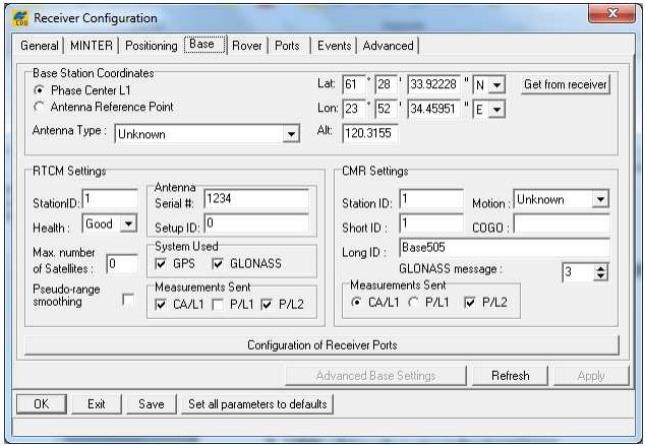Toggle the GPS system checkbox
Image resolution: width=645 pixels, height=446 pixels.
click(x=160, y=264)
